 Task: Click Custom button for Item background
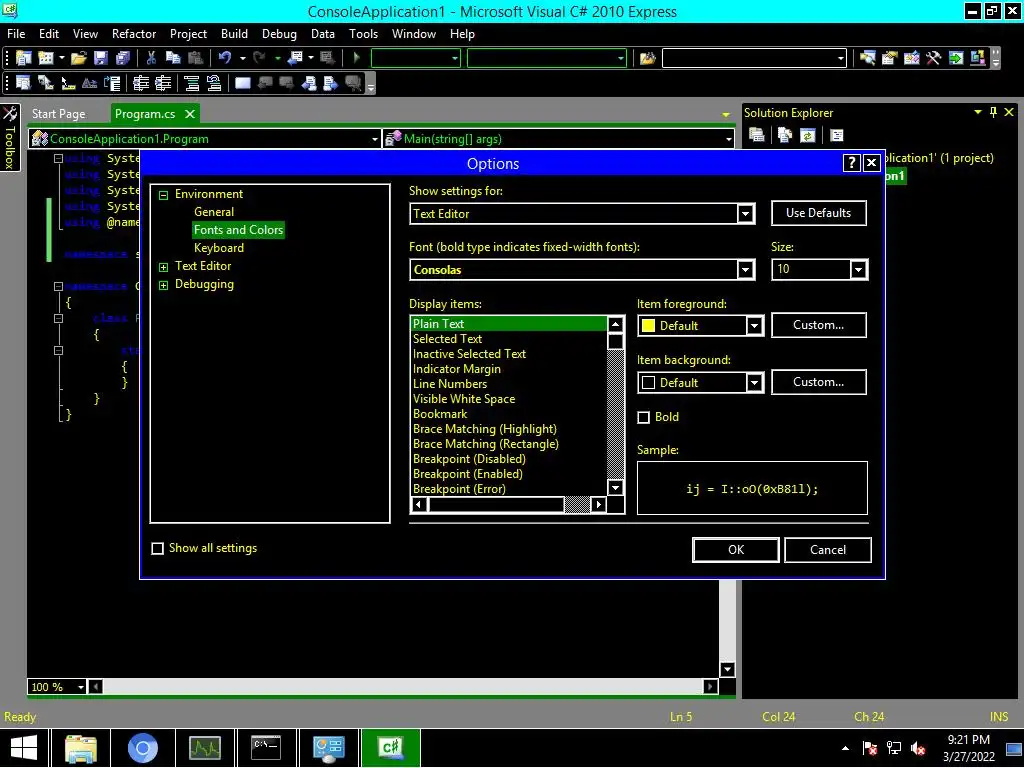(819, 382)
